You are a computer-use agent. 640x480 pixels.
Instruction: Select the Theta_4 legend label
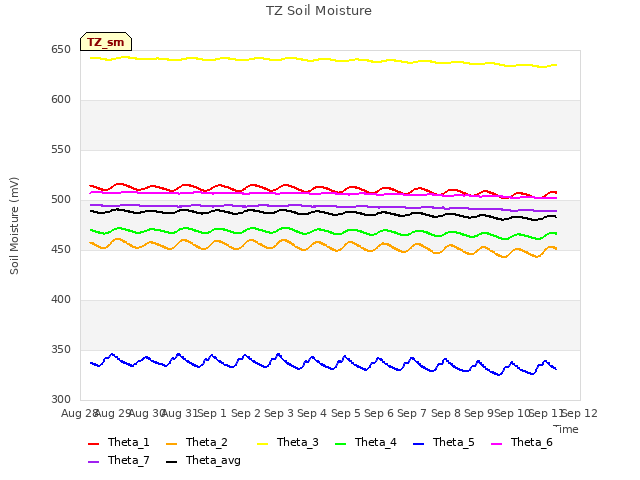point(376,442)
